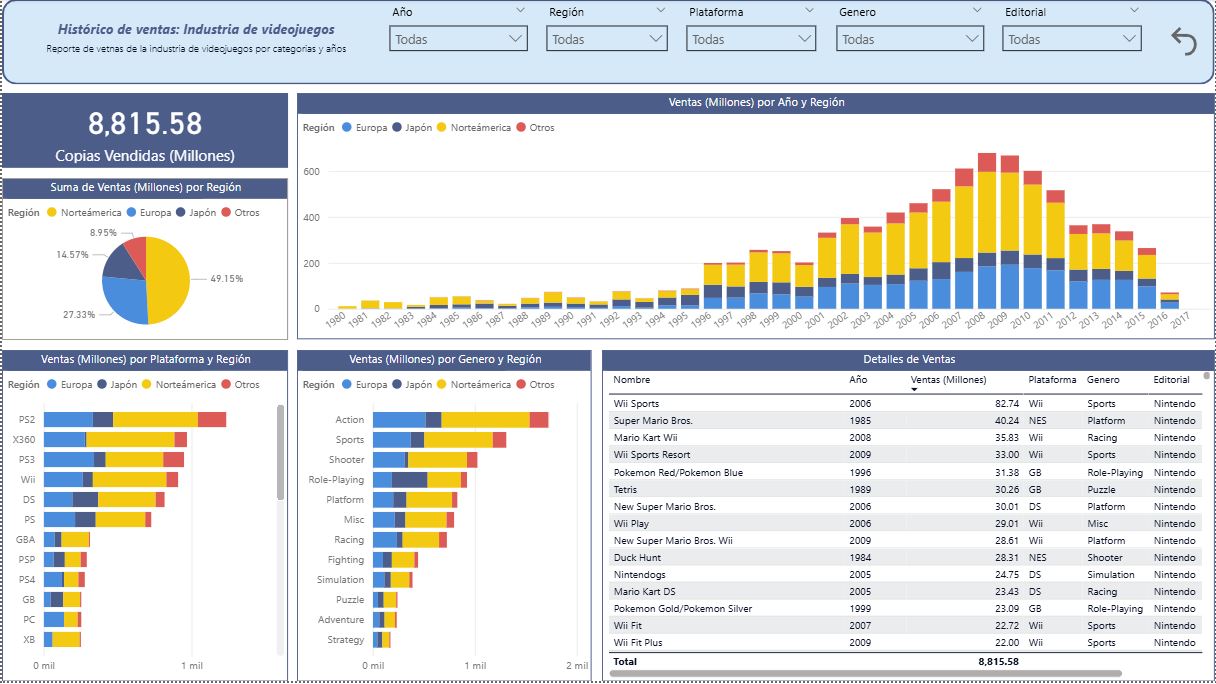The height and width of the screenshot is (684, 1216).
Task: Click the chevron icon above Año slicer
Action: (x=520, y=10)
